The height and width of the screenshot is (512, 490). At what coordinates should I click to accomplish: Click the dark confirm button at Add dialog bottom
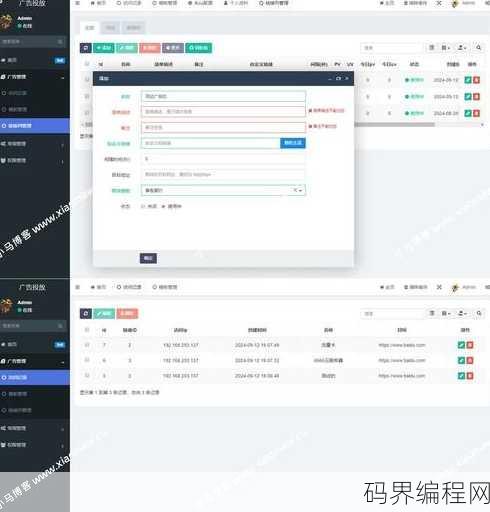click(148, 258)
